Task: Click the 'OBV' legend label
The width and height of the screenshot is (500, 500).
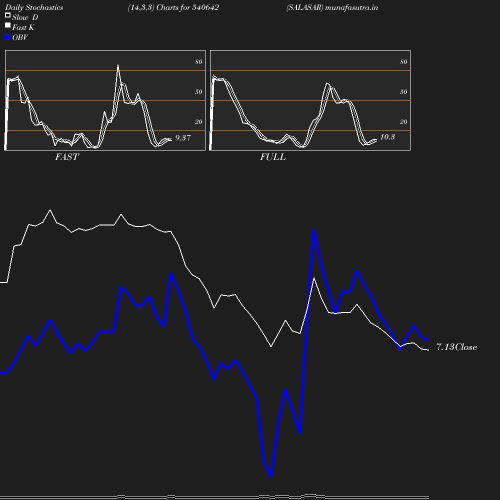Action: pyautogui.click(x=20, y=38)
